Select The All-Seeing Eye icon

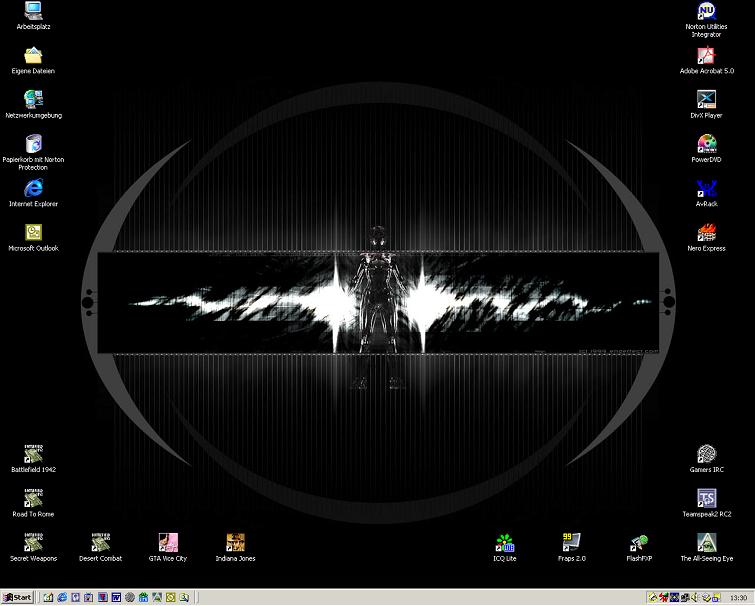(706, 542)
